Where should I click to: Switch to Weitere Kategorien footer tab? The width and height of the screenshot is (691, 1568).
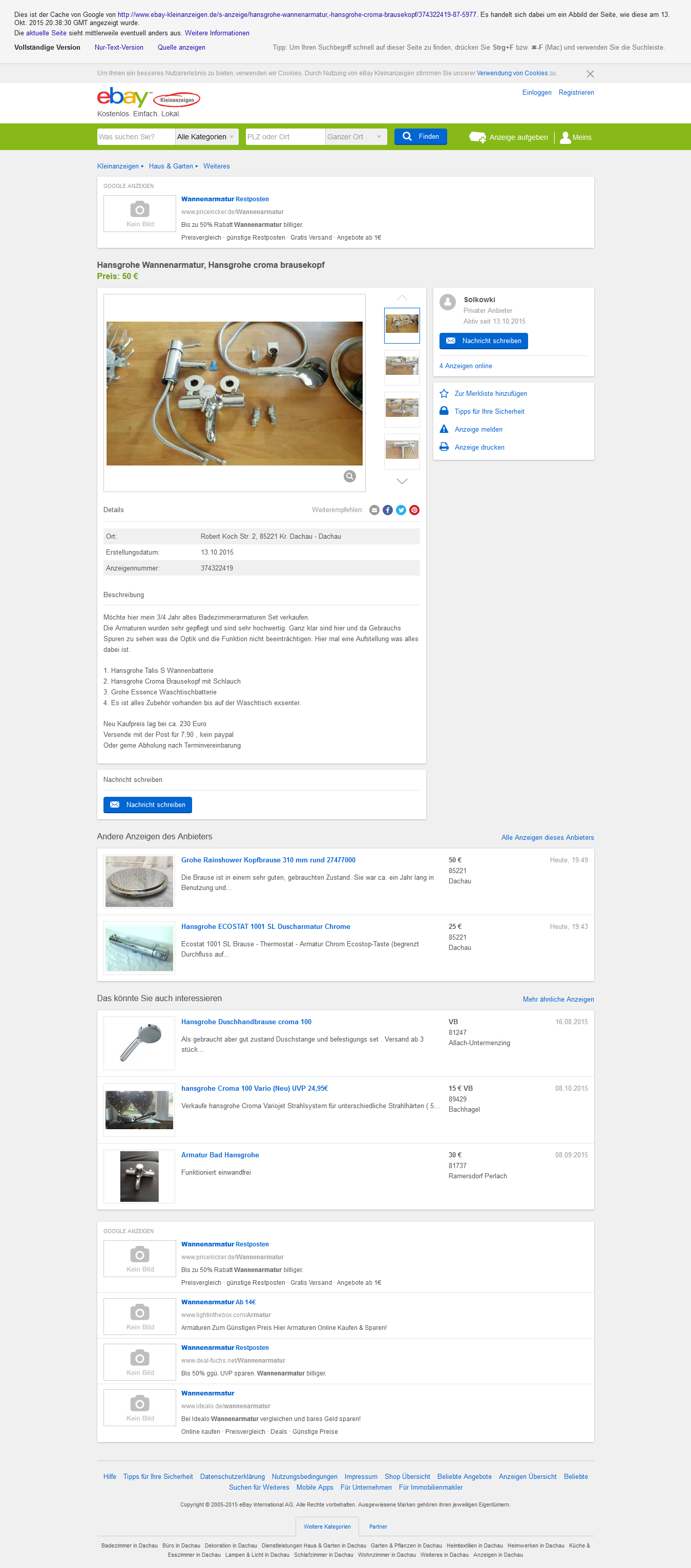pos(327,1527)
